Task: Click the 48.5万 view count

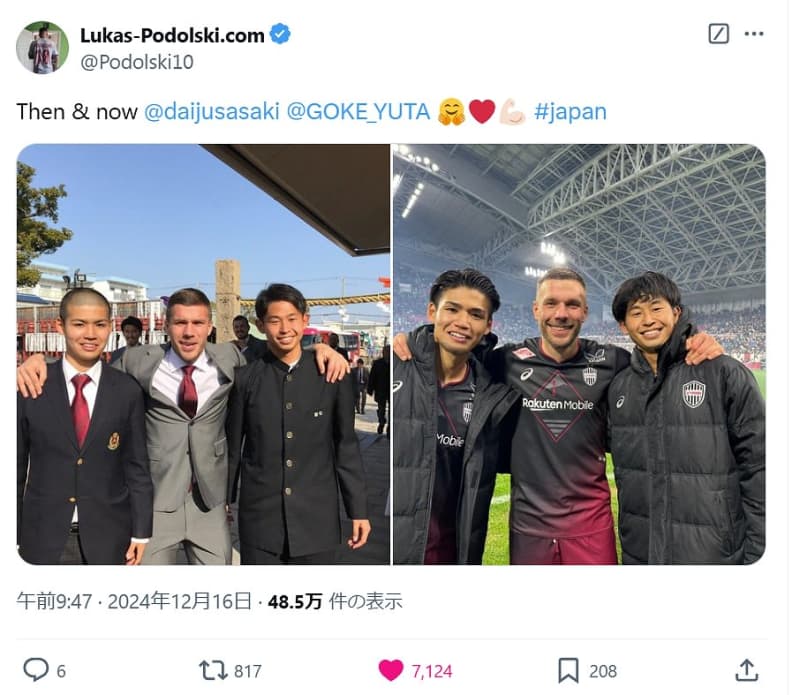Action: click(x=295, y=602)
